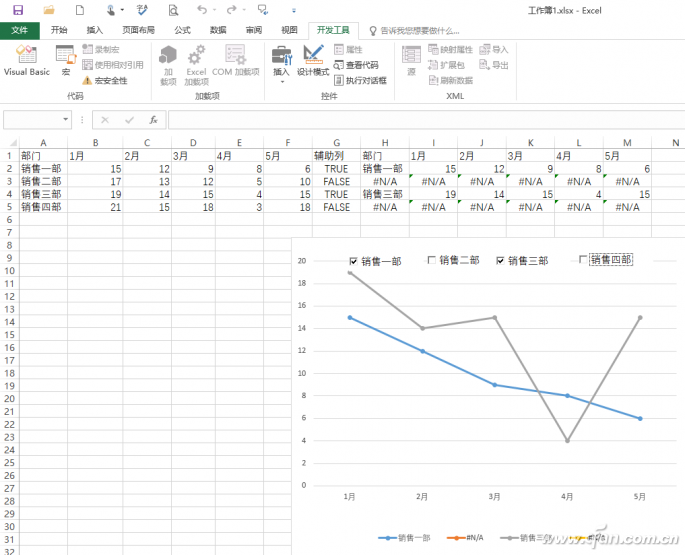Click Expansion Packs
Viewport: 685px width, 555px height.
(x=446, y=65)
